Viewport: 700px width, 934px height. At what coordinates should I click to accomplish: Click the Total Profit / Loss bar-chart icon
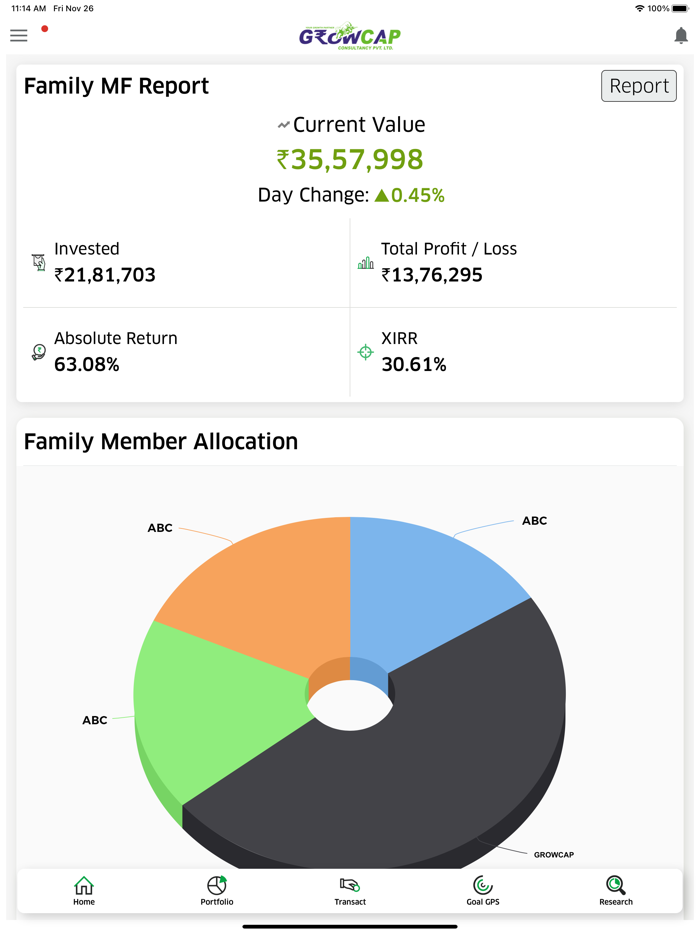[364, 262]
